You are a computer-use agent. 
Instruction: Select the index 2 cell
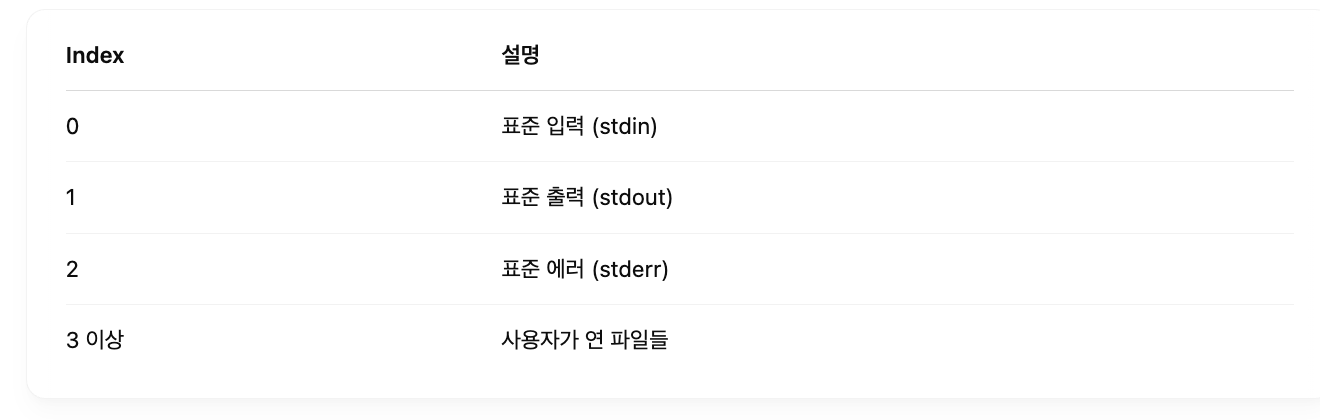coord(72,270)
